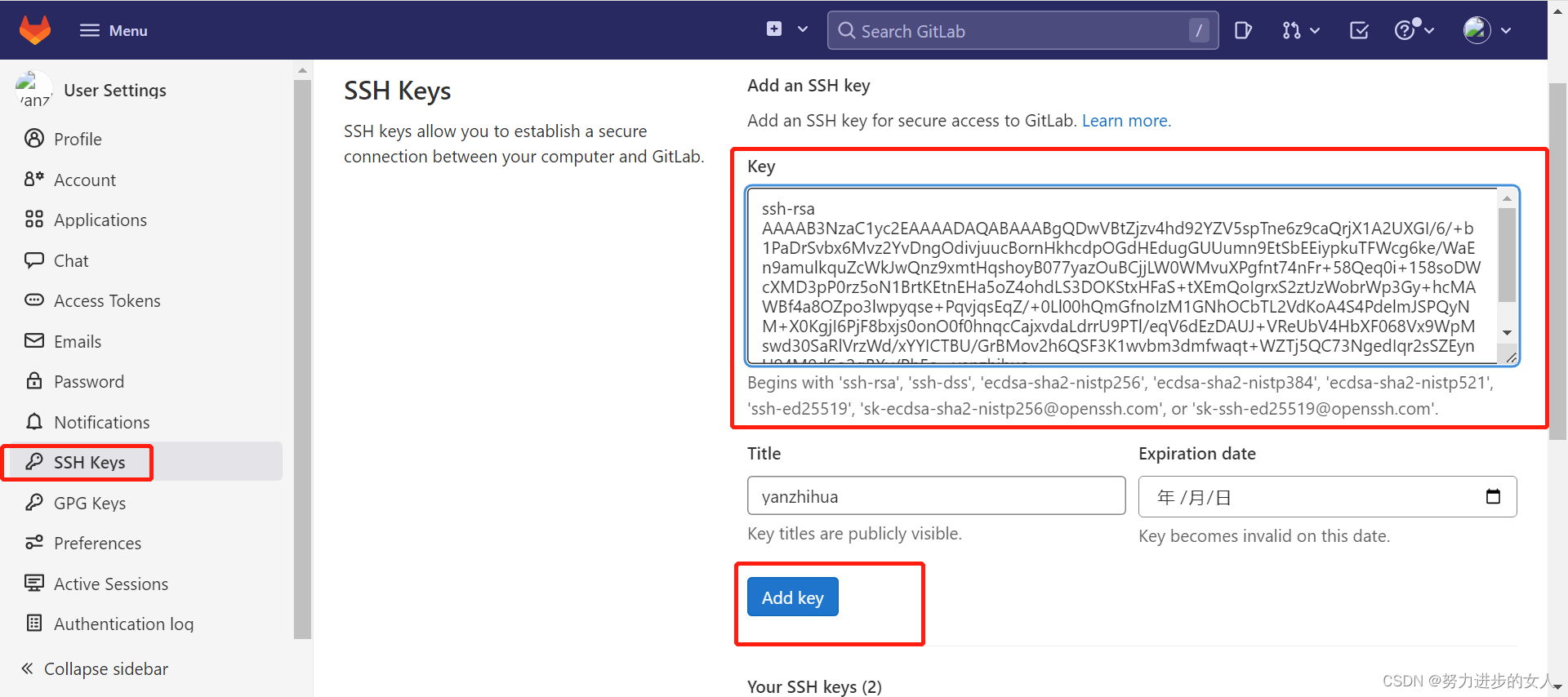Click the SSH Keys key icon
The image size is (1568, 697).
click(x=34, y=461)
